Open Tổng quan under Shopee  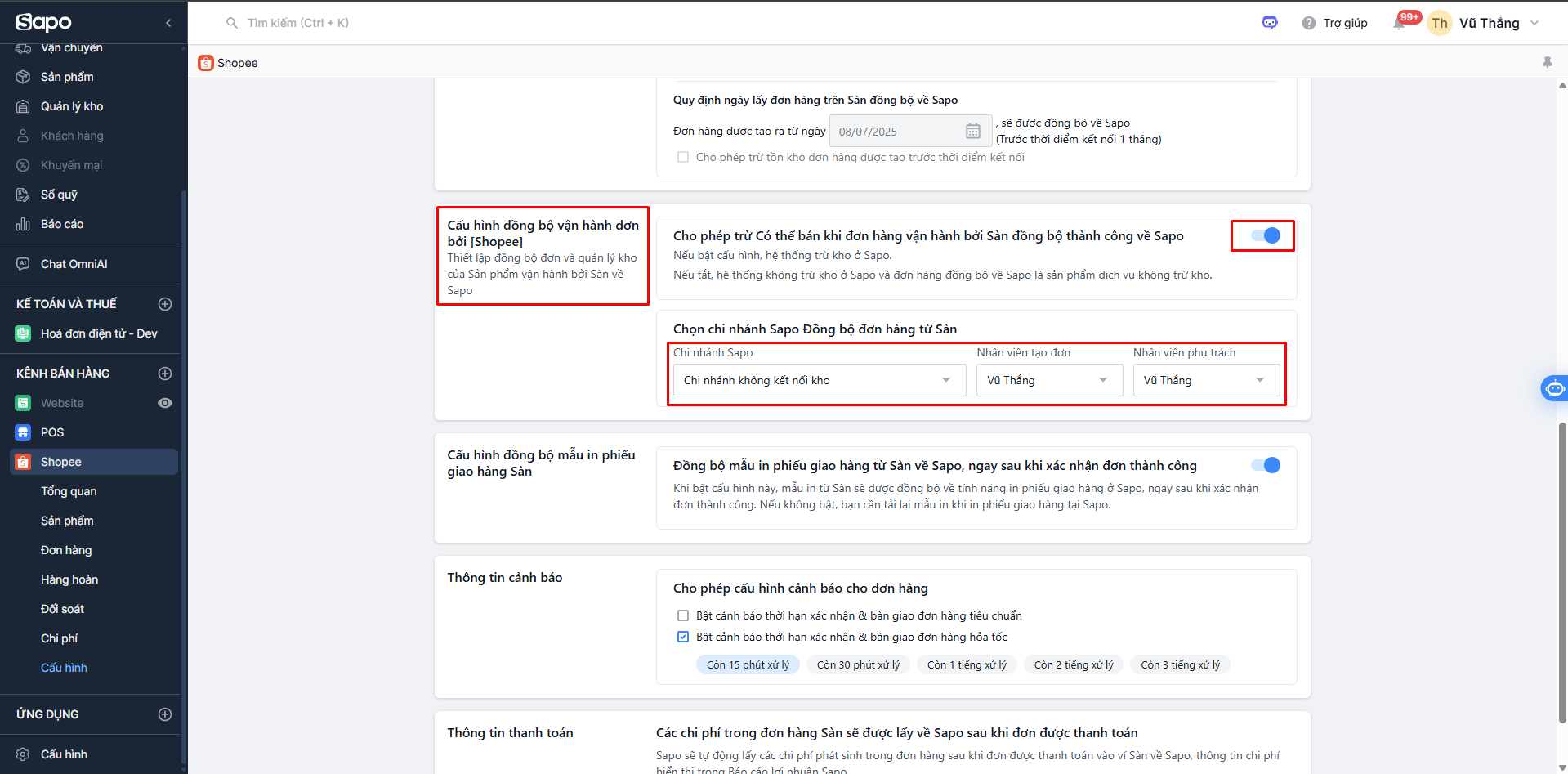coord(69,491)
